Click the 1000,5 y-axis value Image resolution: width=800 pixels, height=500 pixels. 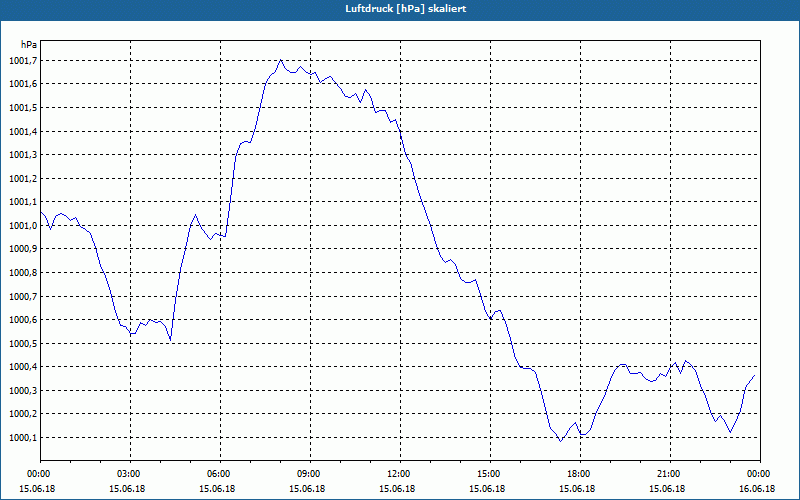pos(23,343)
